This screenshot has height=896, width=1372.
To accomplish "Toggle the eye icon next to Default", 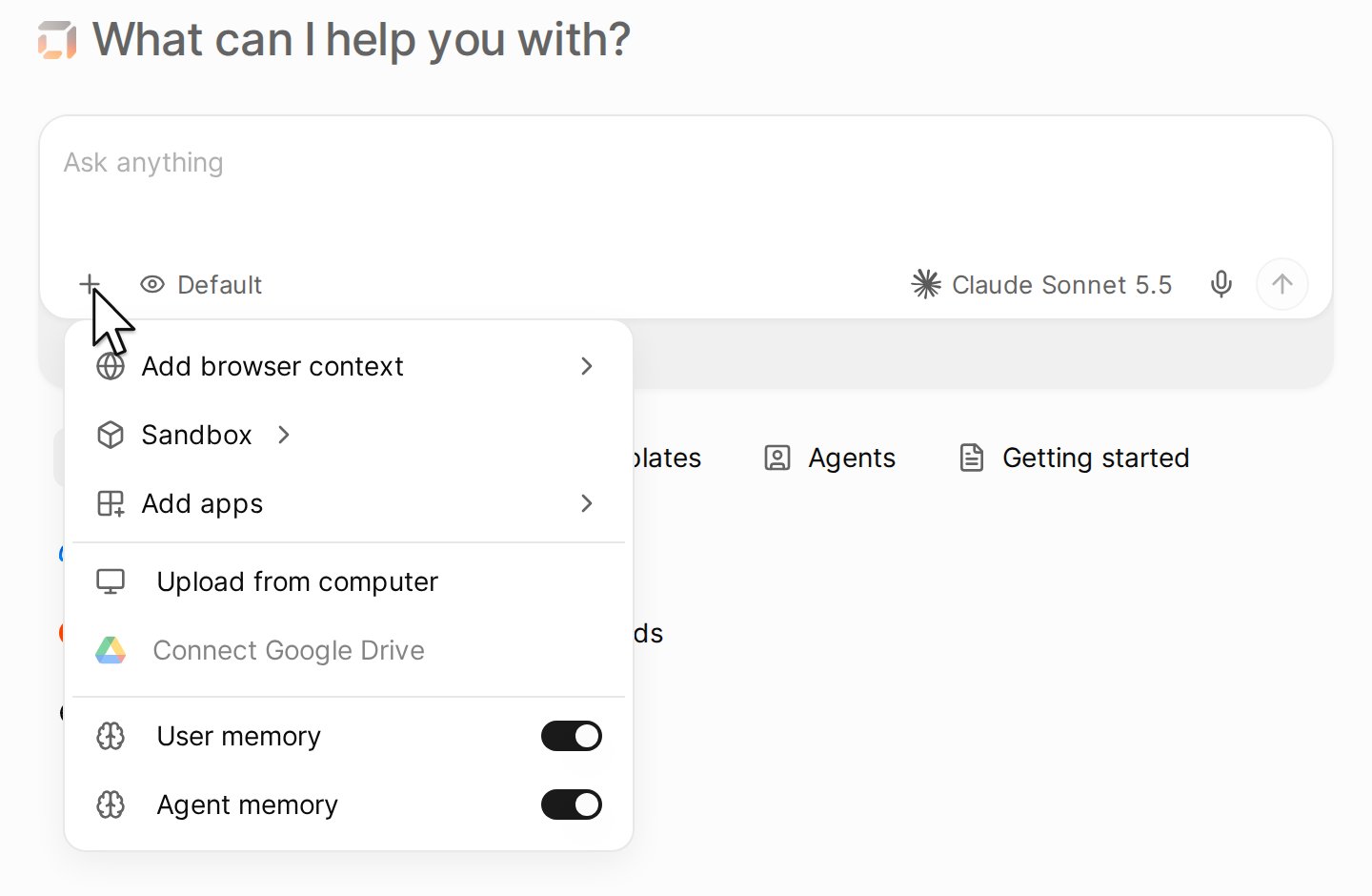I will click(x=152, y=284).
